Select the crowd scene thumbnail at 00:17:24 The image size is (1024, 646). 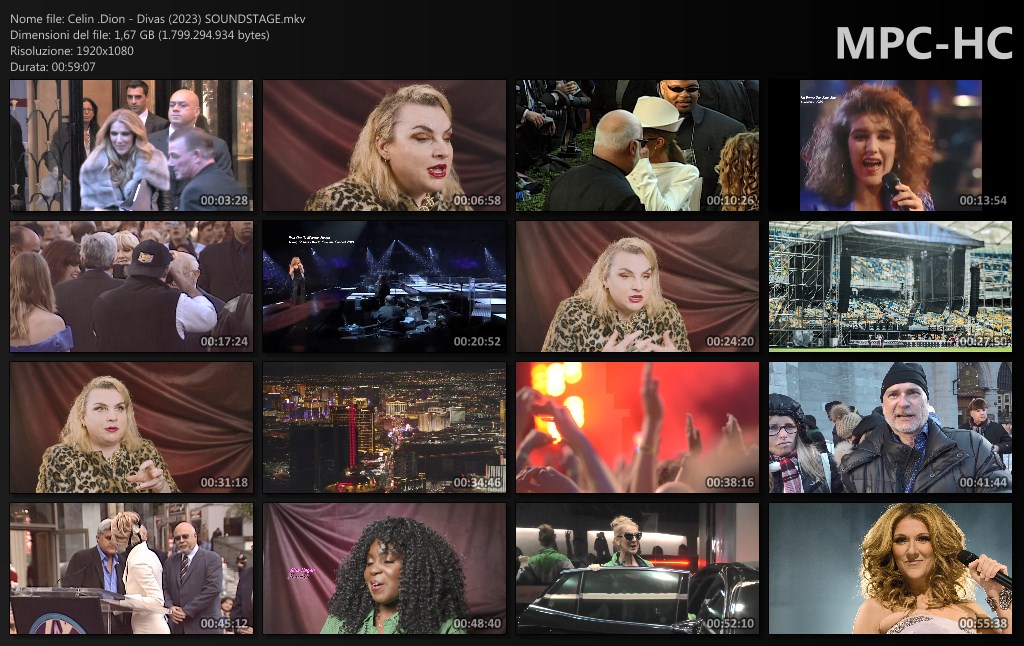tap(131, 286)
